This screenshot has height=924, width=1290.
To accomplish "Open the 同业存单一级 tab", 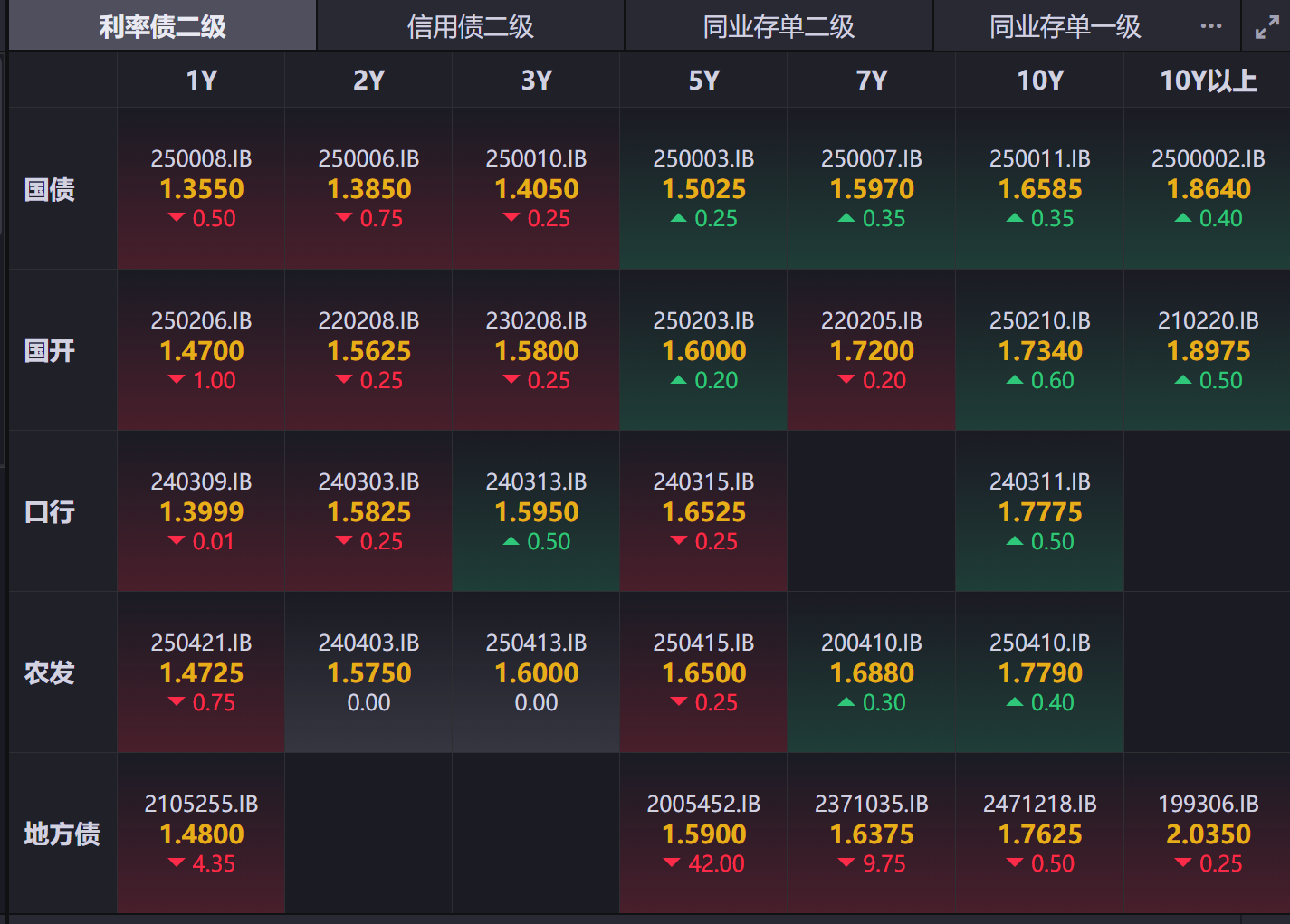I will (1065, 26).
